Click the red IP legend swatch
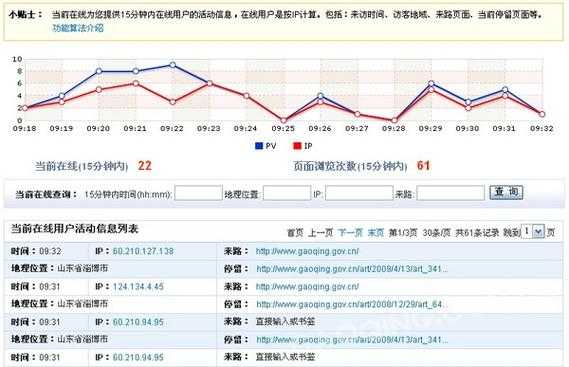The height and width of the screenshot is (367, 569). pyautogui.click(x=297, y=146)
